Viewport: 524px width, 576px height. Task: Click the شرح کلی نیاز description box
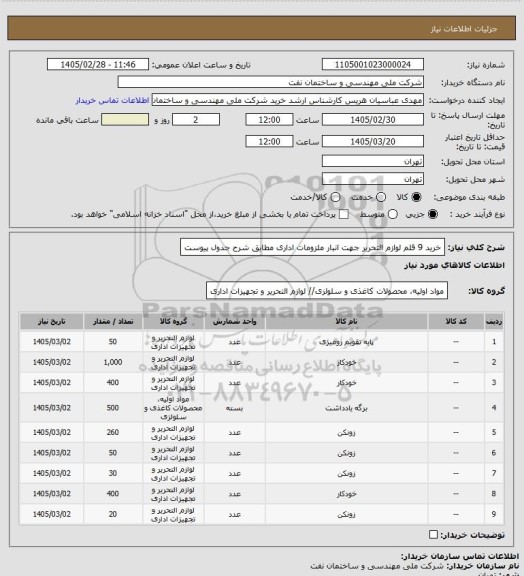click(x=312, y=248)
